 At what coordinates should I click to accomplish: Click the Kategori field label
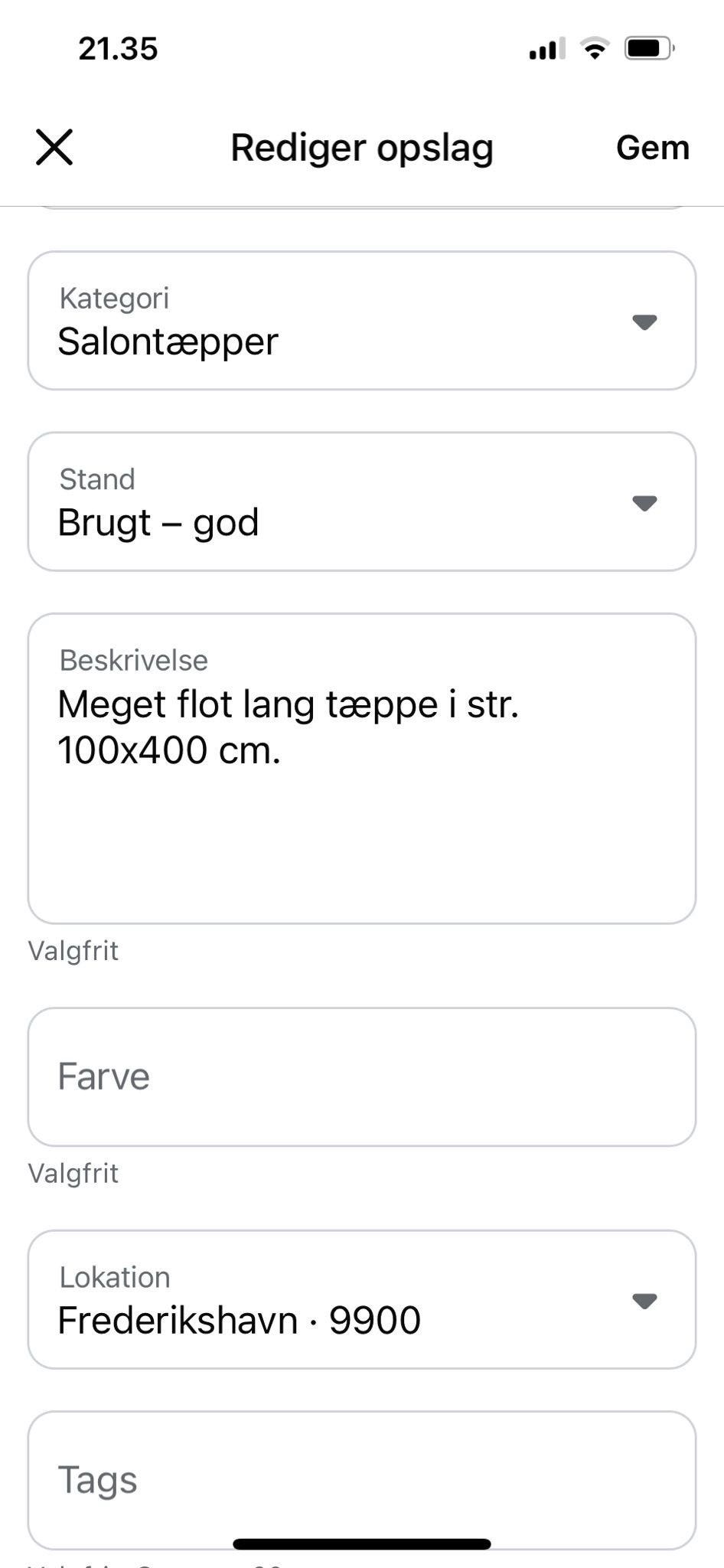[115, 299]
